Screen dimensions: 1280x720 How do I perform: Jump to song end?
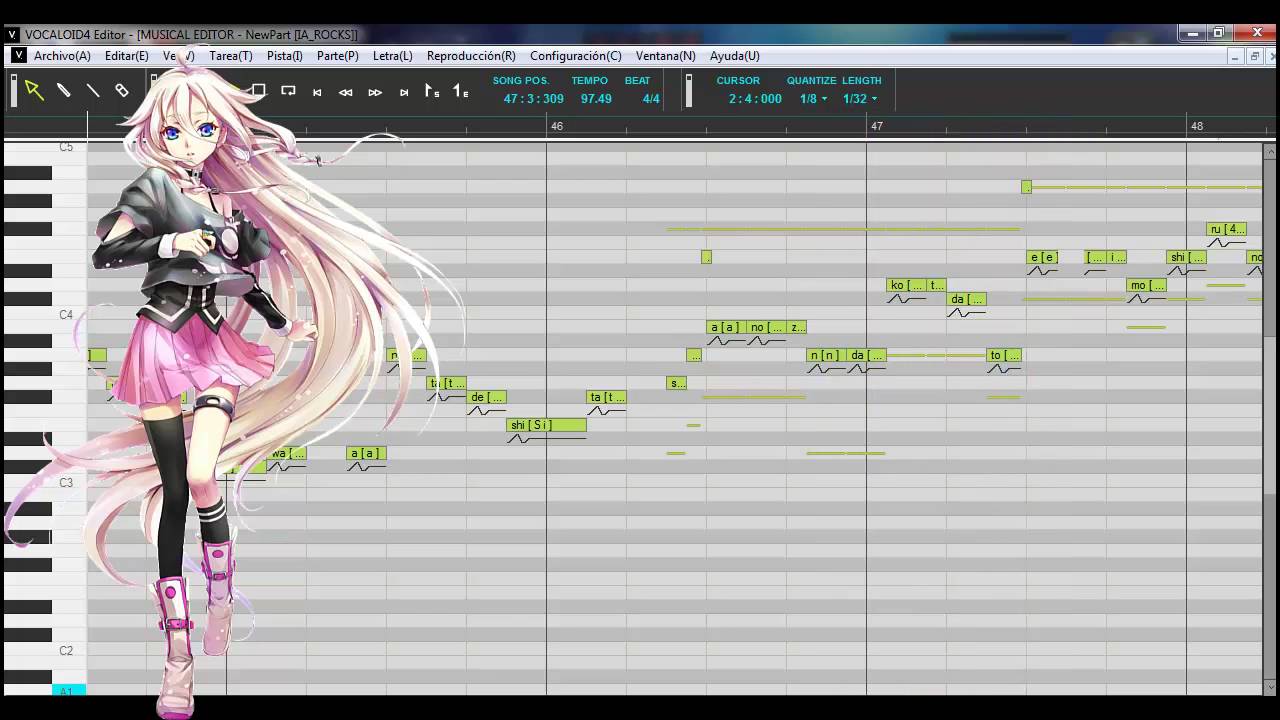(404, 92)
